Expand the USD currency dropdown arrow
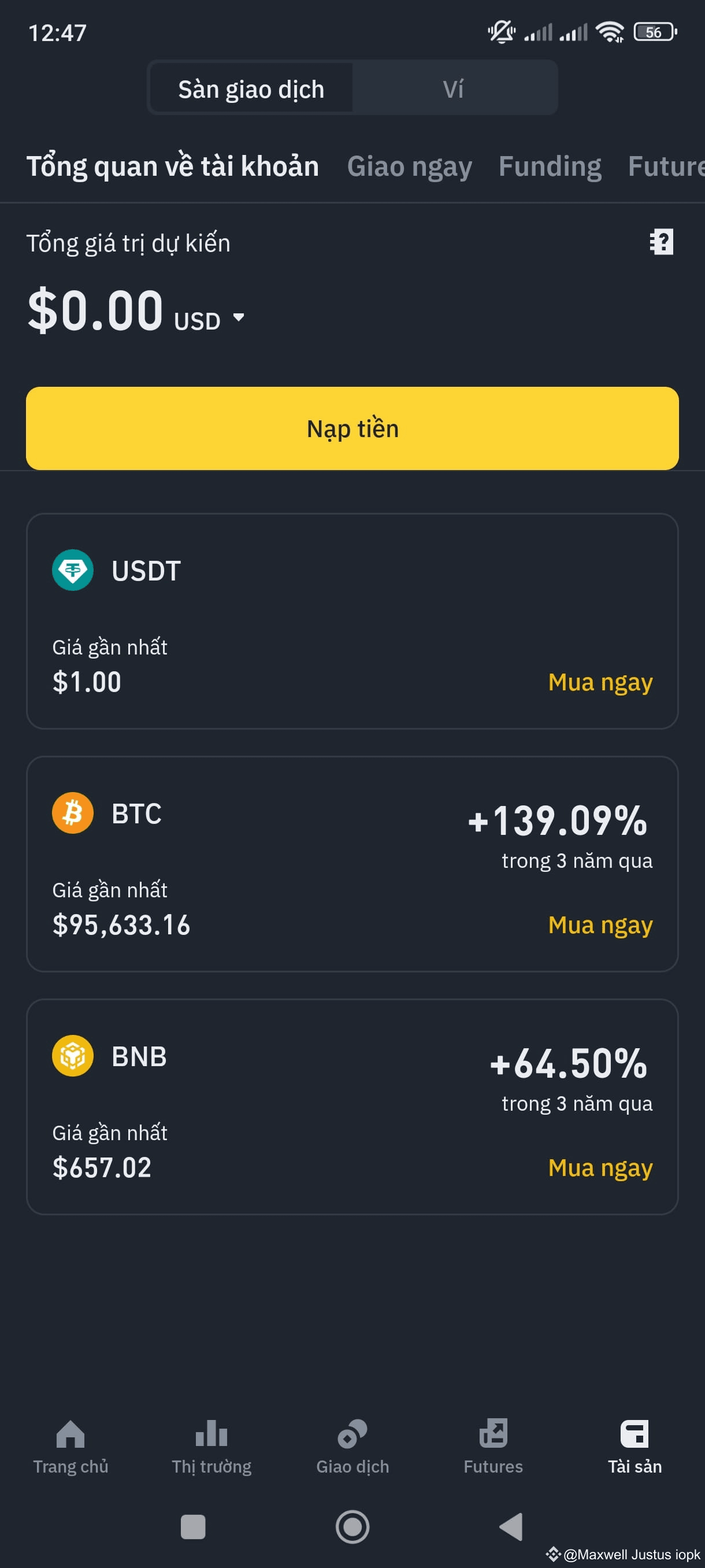The height and width of the screenshot is (1568, 705). (239, 317)
